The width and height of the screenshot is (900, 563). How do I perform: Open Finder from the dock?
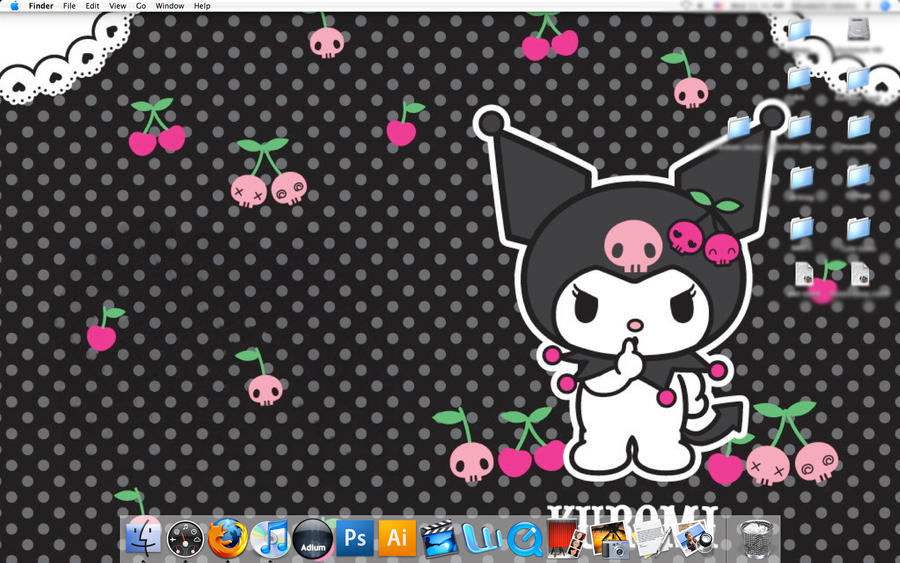pos(143,538)
